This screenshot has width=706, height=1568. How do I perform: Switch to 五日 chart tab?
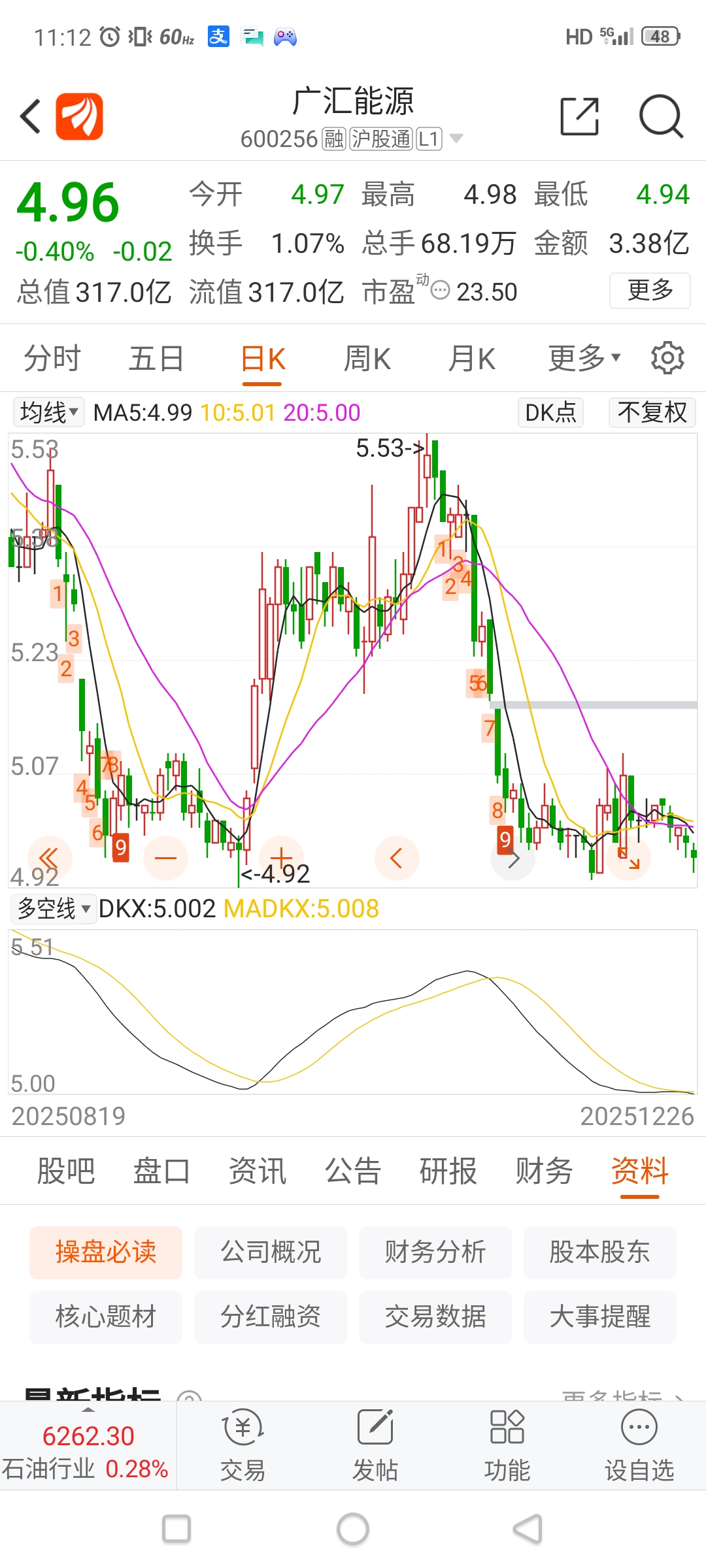pos(156,358)
